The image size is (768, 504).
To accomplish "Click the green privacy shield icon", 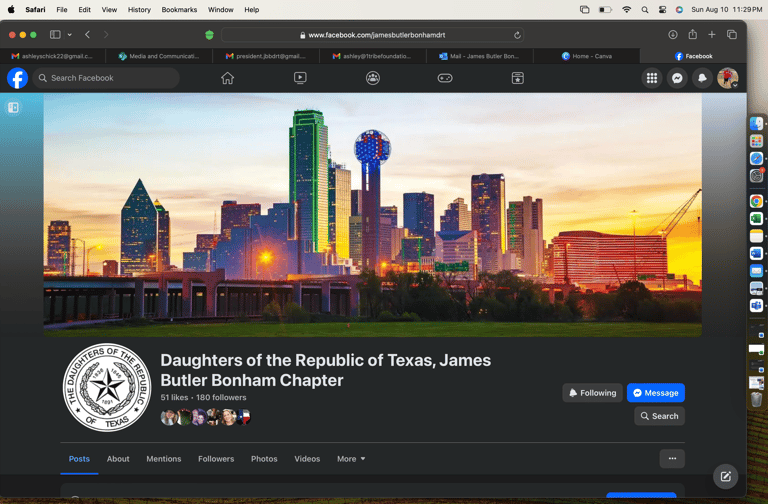I will pos(209,35).
